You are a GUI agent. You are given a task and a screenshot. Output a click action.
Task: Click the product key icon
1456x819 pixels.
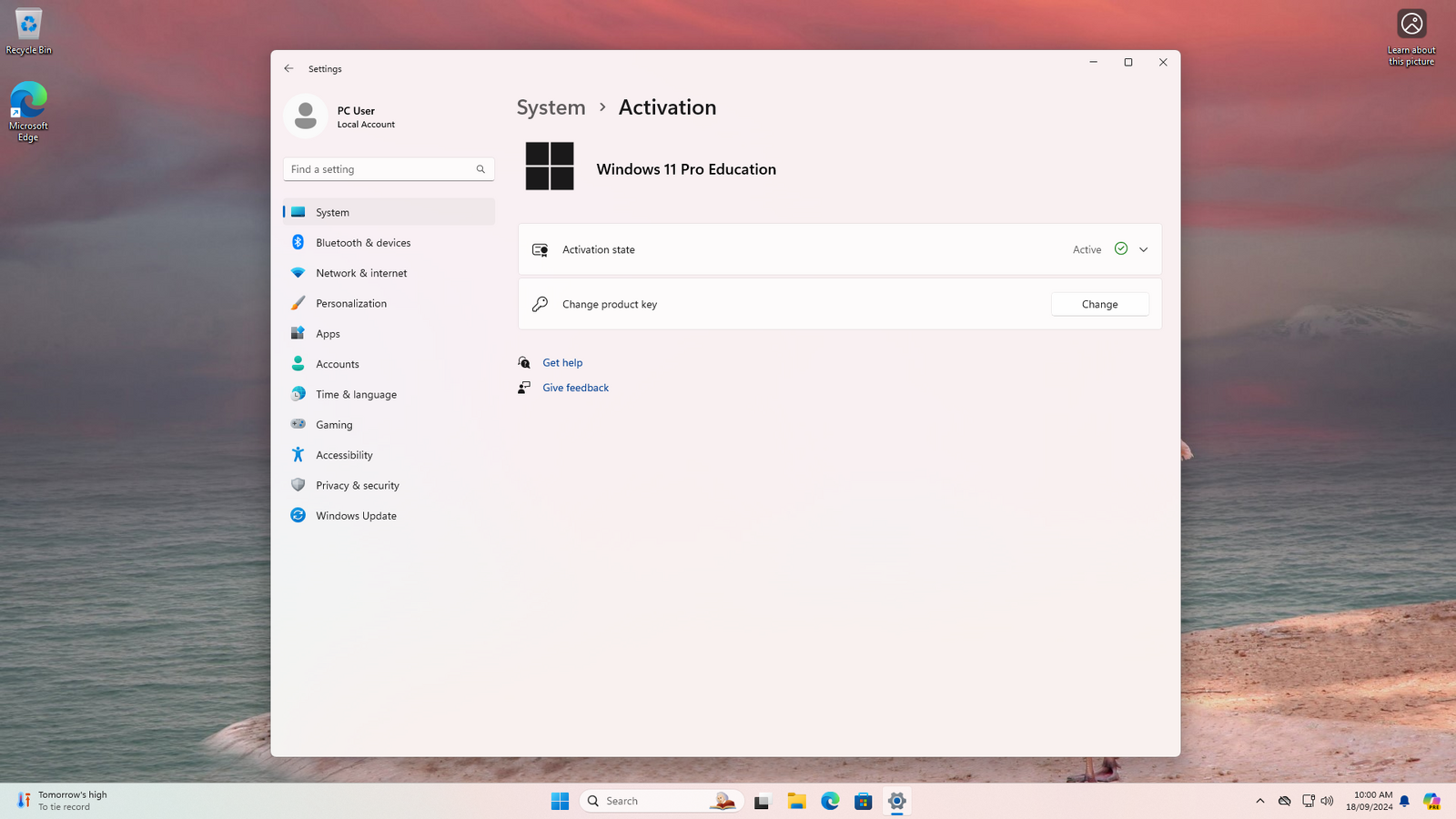pos(540,304)
